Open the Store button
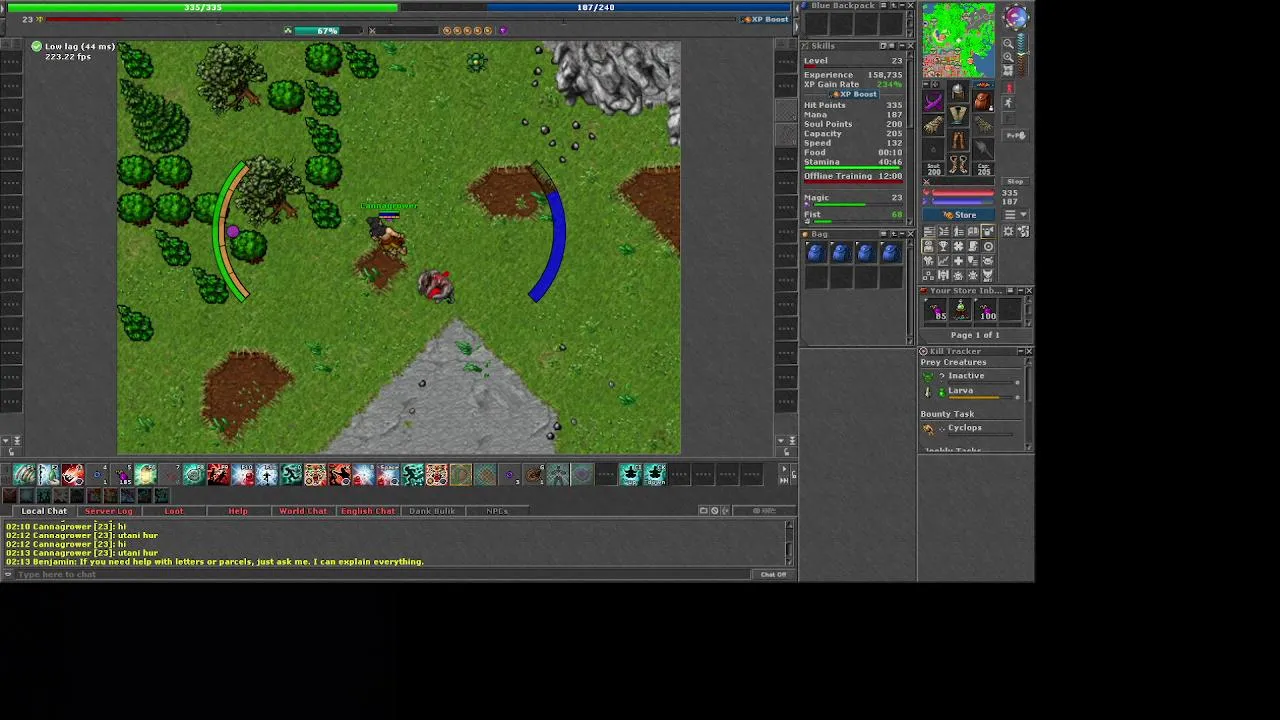 point(960,215)
